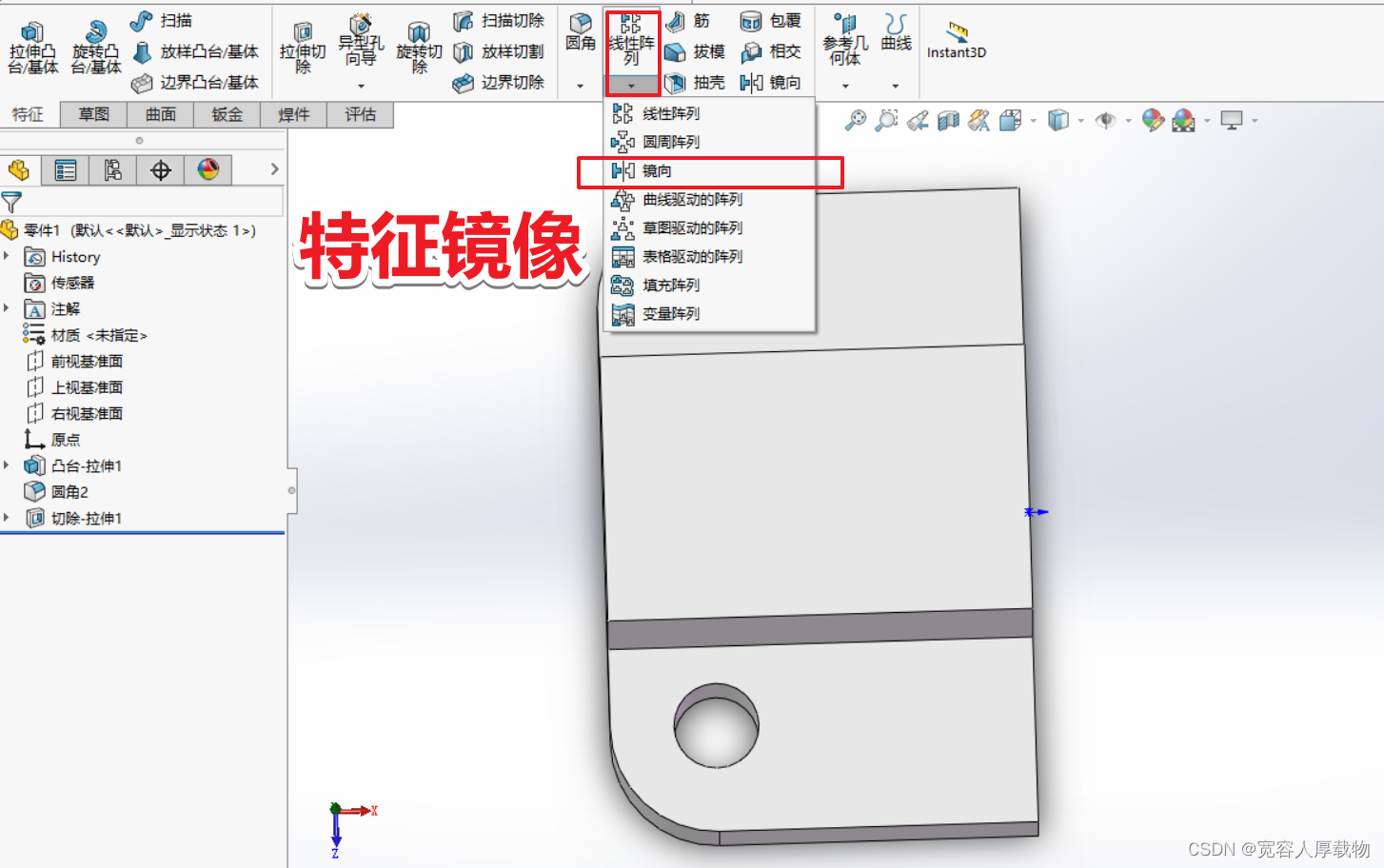The width and height of the screenshot is (1384, 868).
Task: Click the 边界切除 boundary cut tool
Action: click(499, 83)
